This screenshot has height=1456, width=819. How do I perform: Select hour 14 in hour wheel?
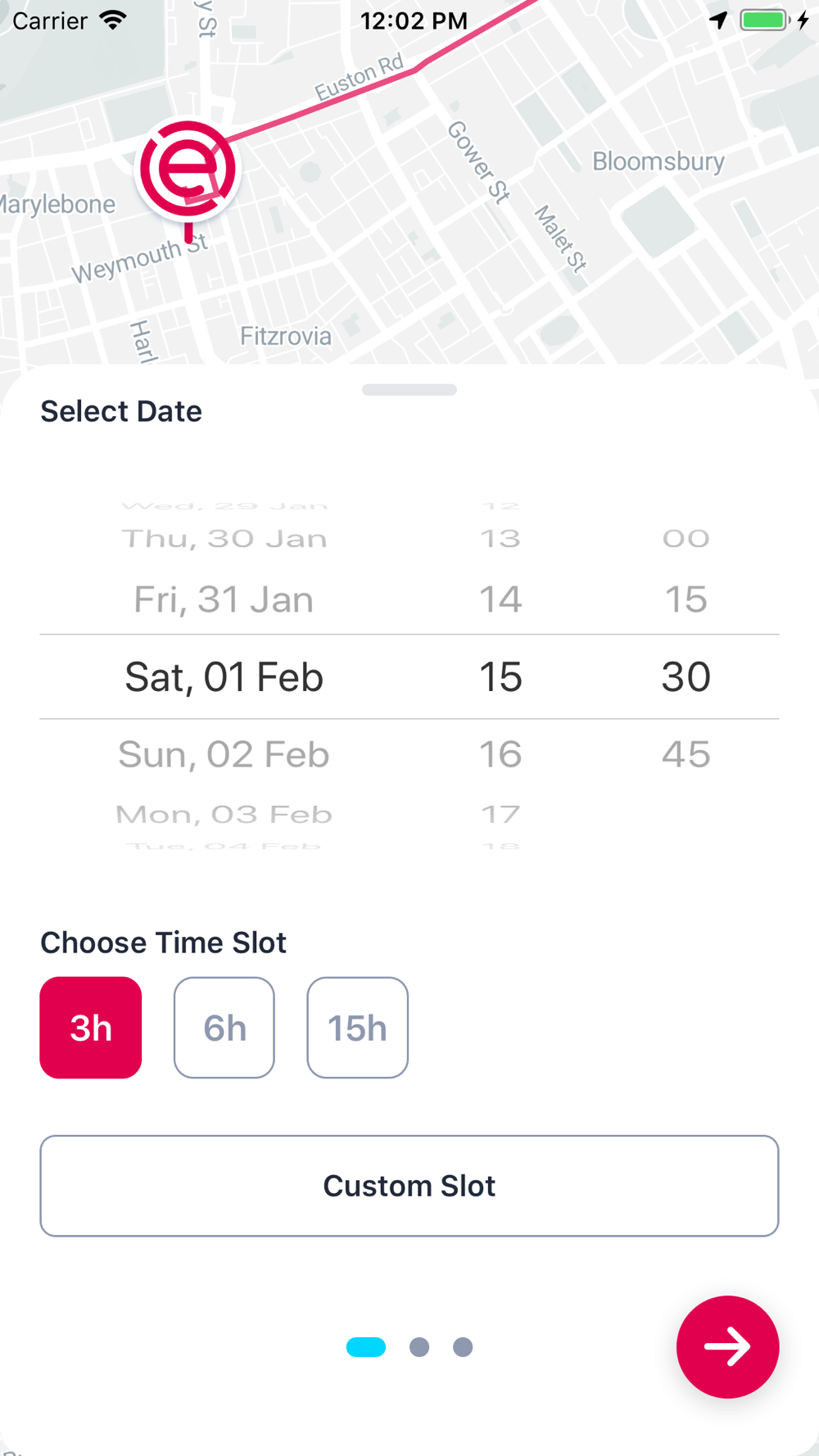click(x=500, y=599)
